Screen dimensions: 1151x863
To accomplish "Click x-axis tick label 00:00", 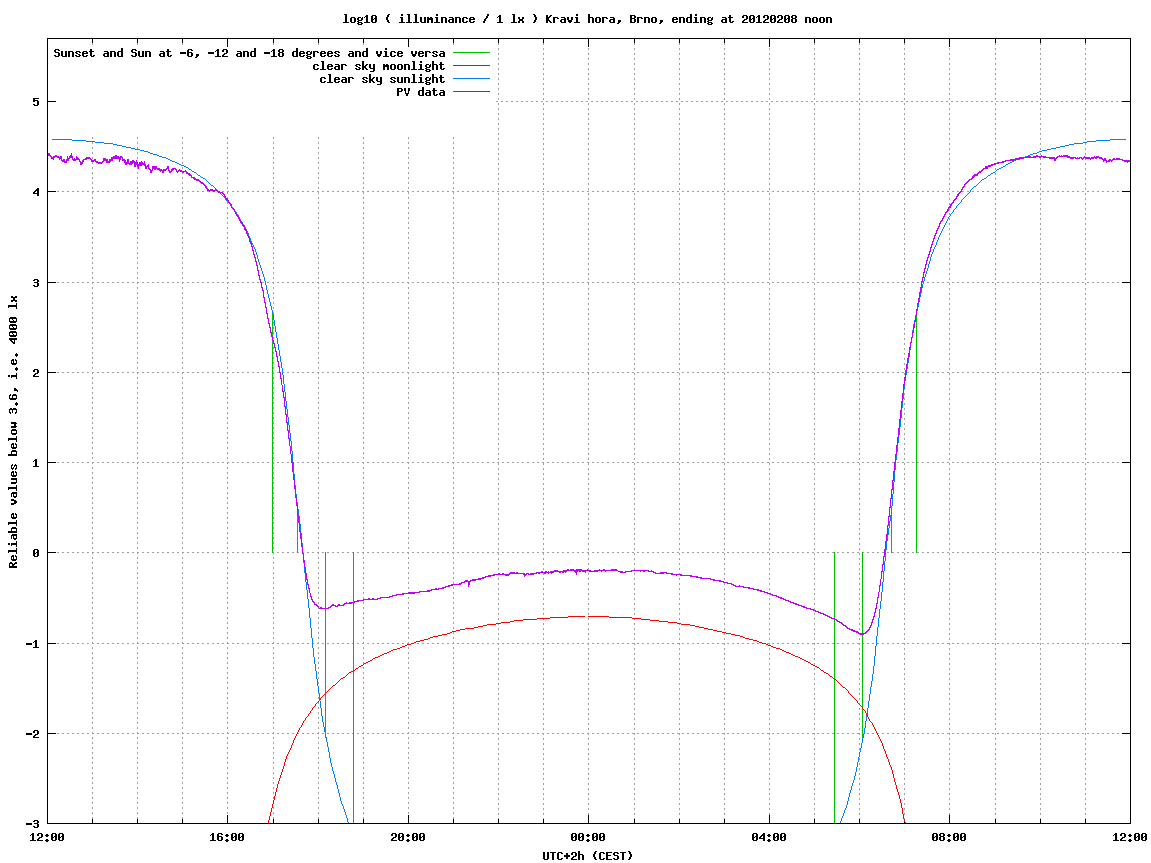I will (x=589, y=837).
